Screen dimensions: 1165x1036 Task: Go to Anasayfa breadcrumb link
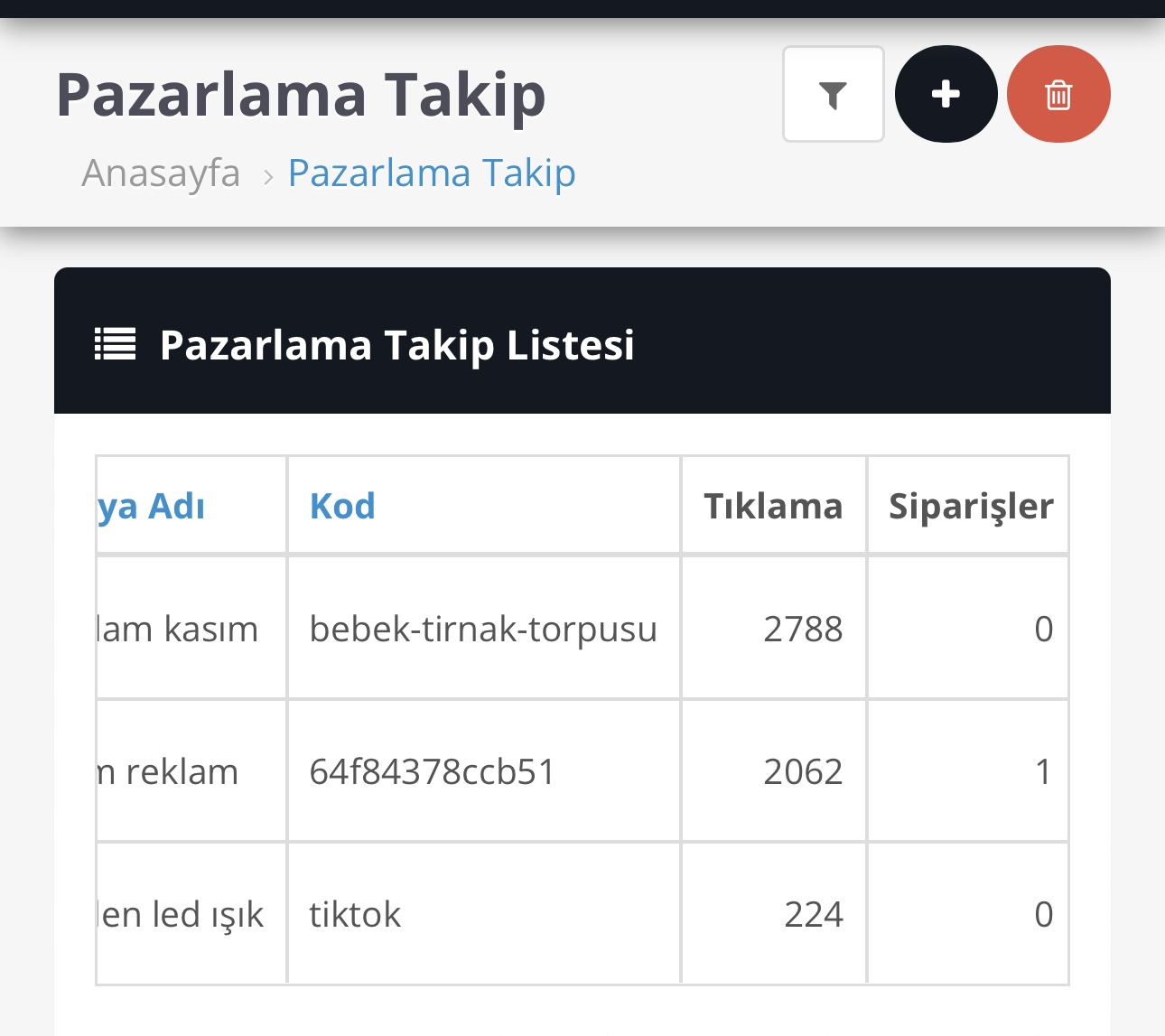161,173
